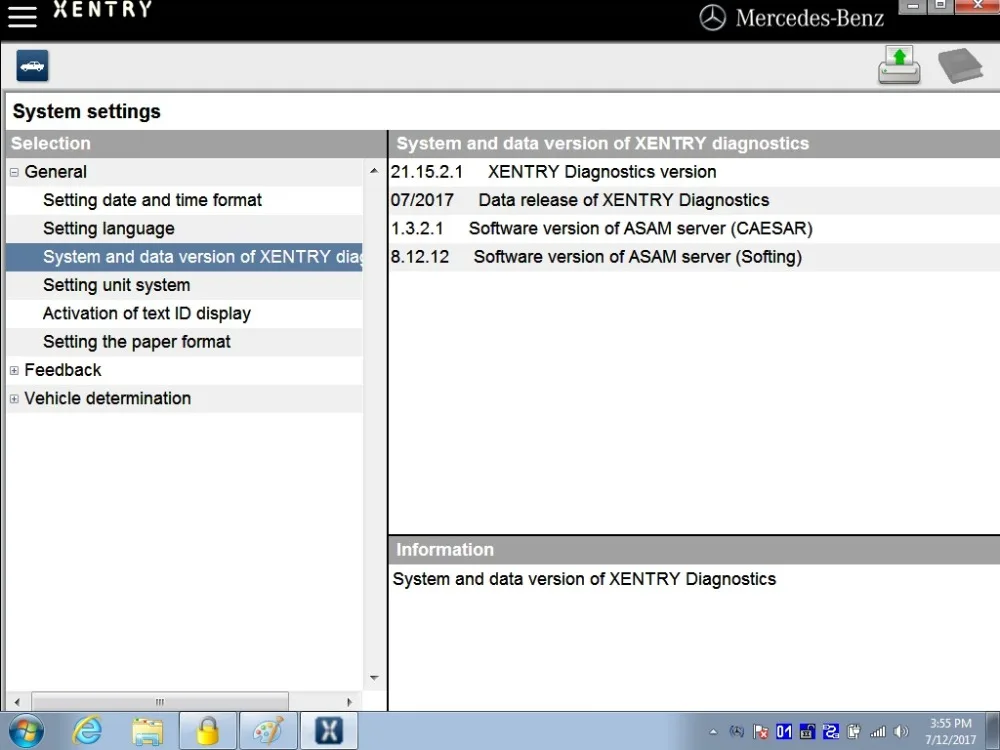Open the power plug tray icon
1000x750 pixels.
[854, 732]
